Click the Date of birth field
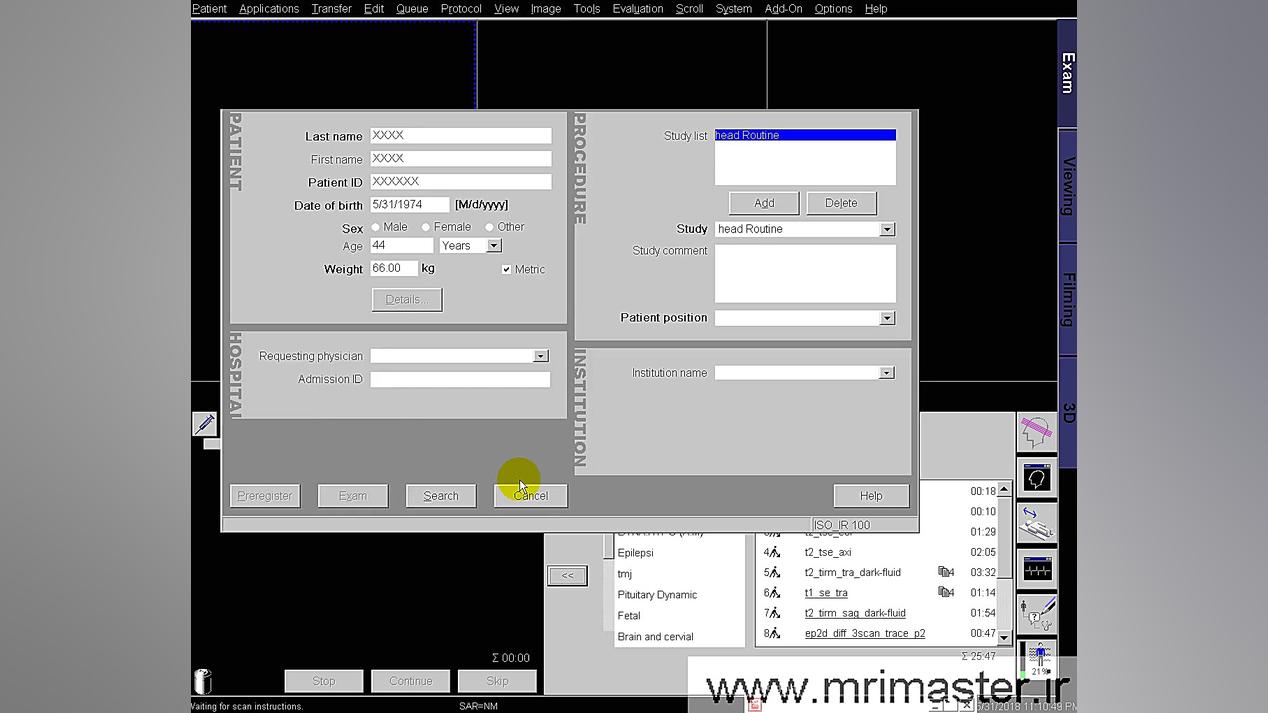Viewport: 1268px width, 713px height. [410, 205]
